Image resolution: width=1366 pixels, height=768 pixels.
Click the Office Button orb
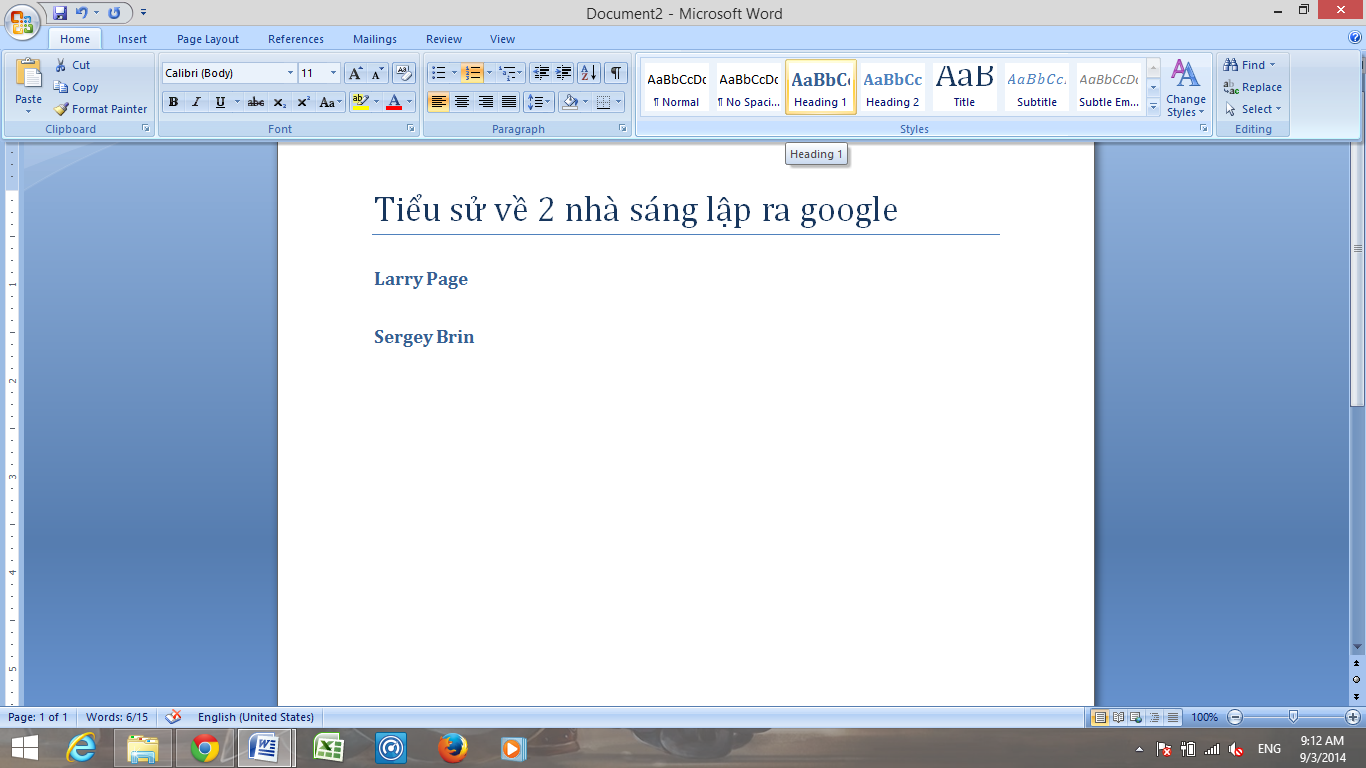click(21, 22)
